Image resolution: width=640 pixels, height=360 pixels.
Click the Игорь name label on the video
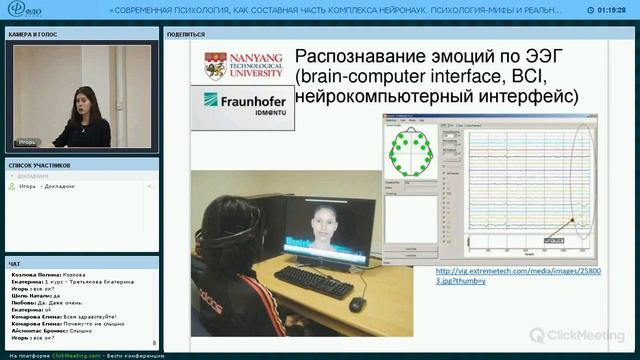point(27,142)
